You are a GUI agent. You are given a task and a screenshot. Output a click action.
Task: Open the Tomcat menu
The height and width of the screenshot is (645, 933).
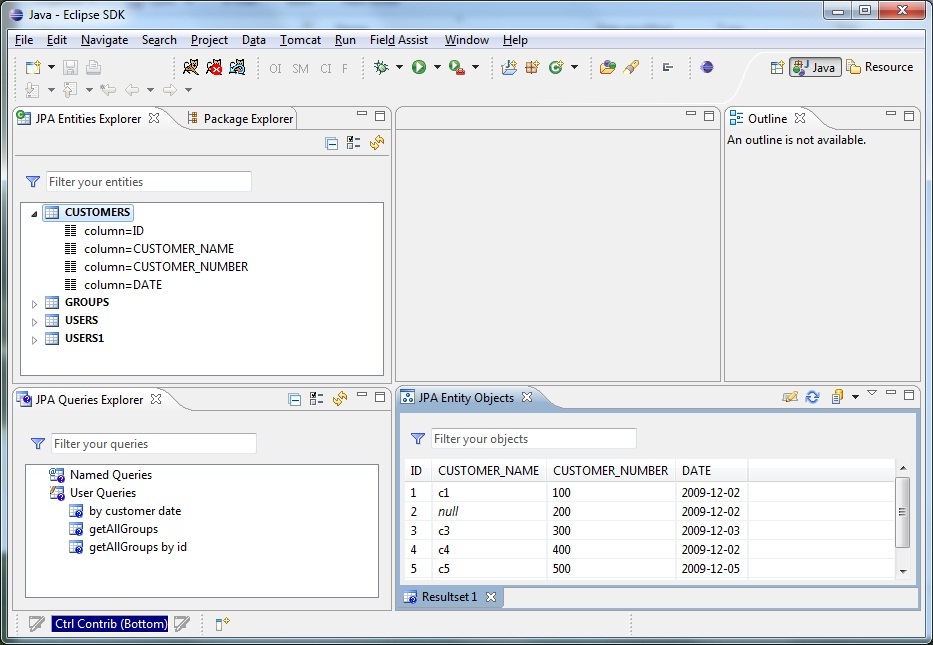pos(300,40)
